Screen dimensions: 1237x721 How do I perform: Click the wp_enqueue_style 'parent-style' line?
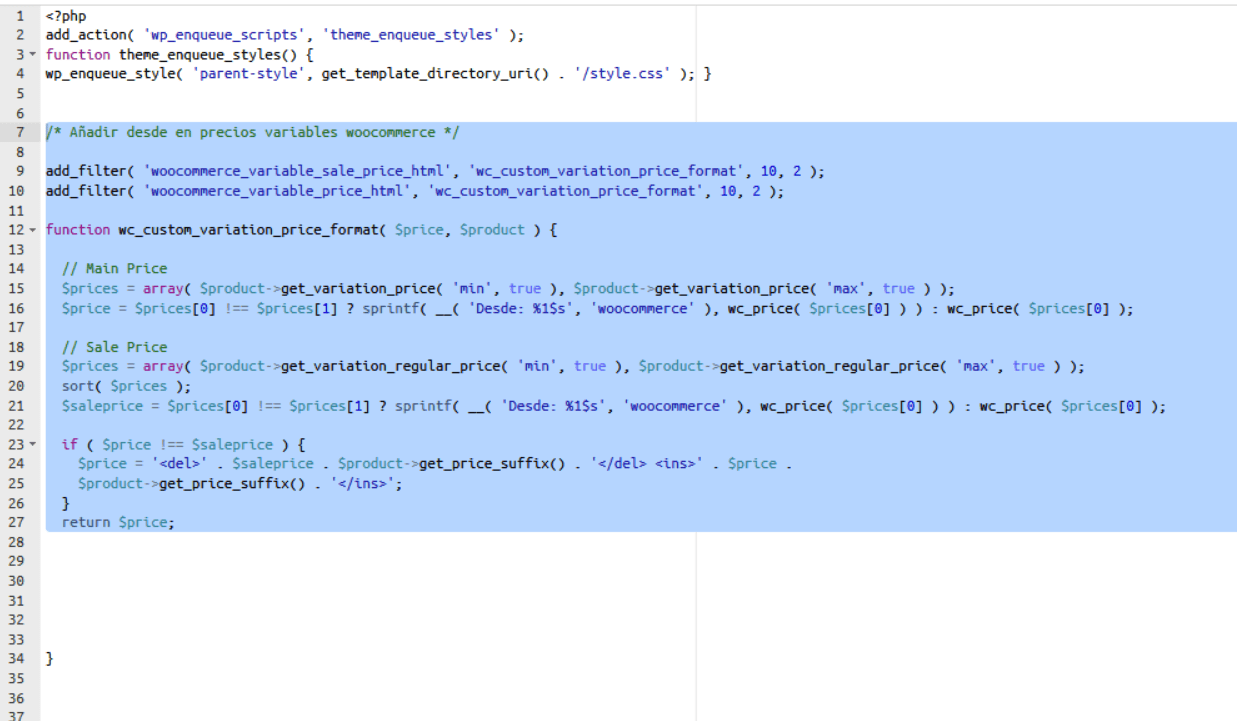378,74
